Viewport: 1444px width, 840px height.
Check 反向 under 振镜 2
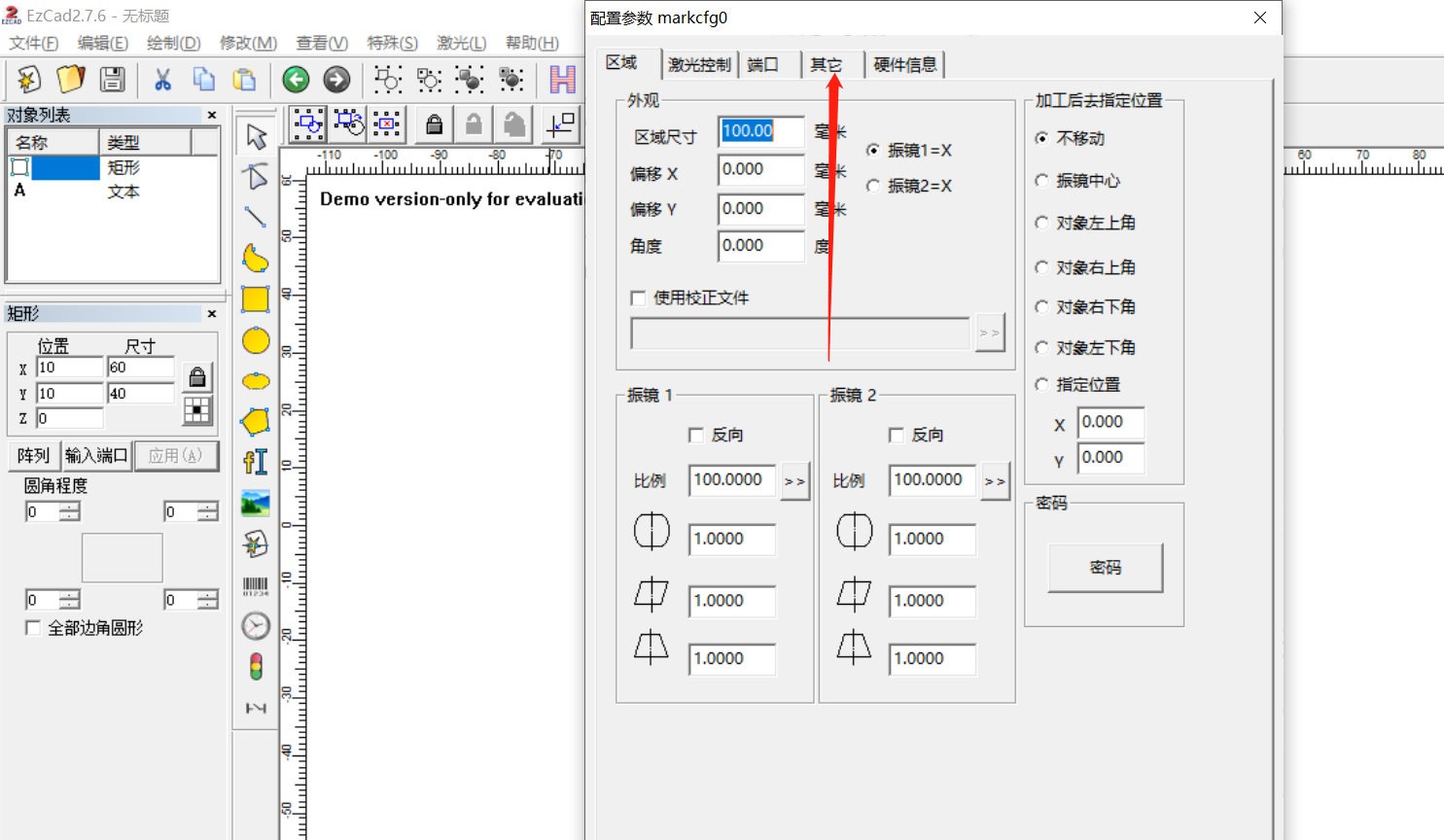click(x=897, y=435)
